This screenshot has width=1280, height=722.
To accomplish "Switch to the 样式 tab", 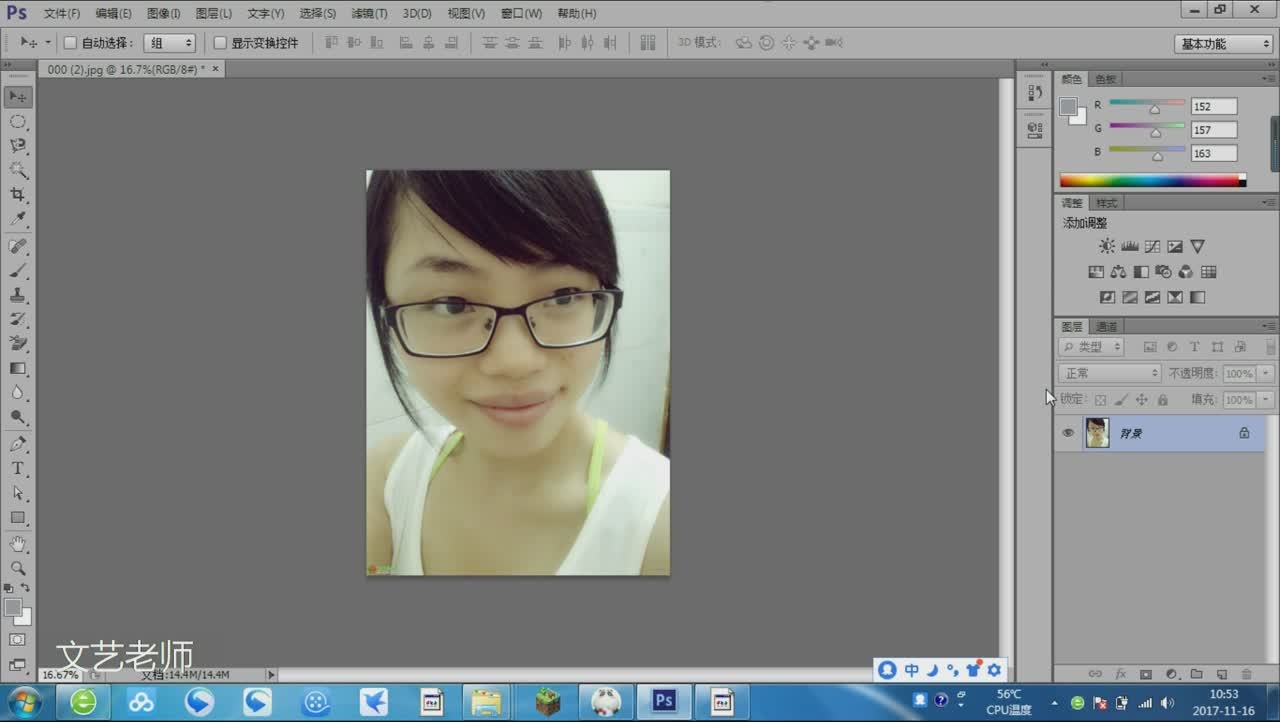I will point(1106,203).
